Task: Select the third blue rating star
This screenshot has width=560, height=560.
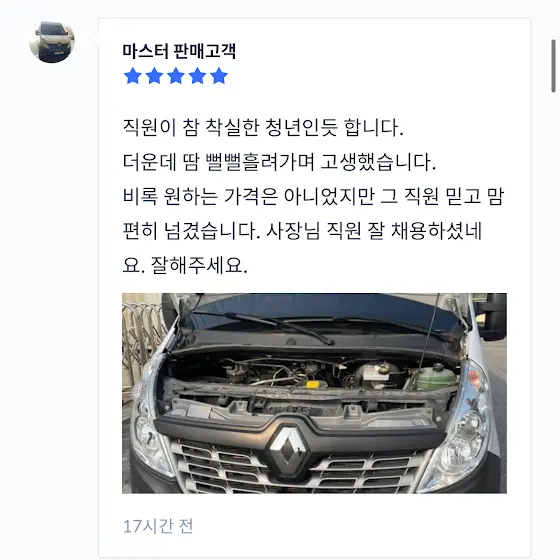Action: pos(176,76)
